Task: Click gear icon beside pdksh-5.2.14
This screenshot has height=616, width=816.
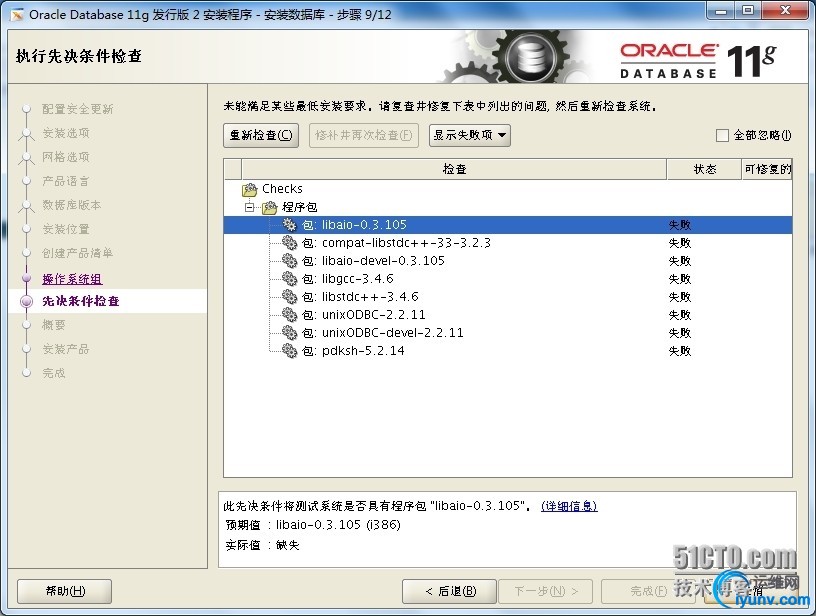Action: (289, 351)
